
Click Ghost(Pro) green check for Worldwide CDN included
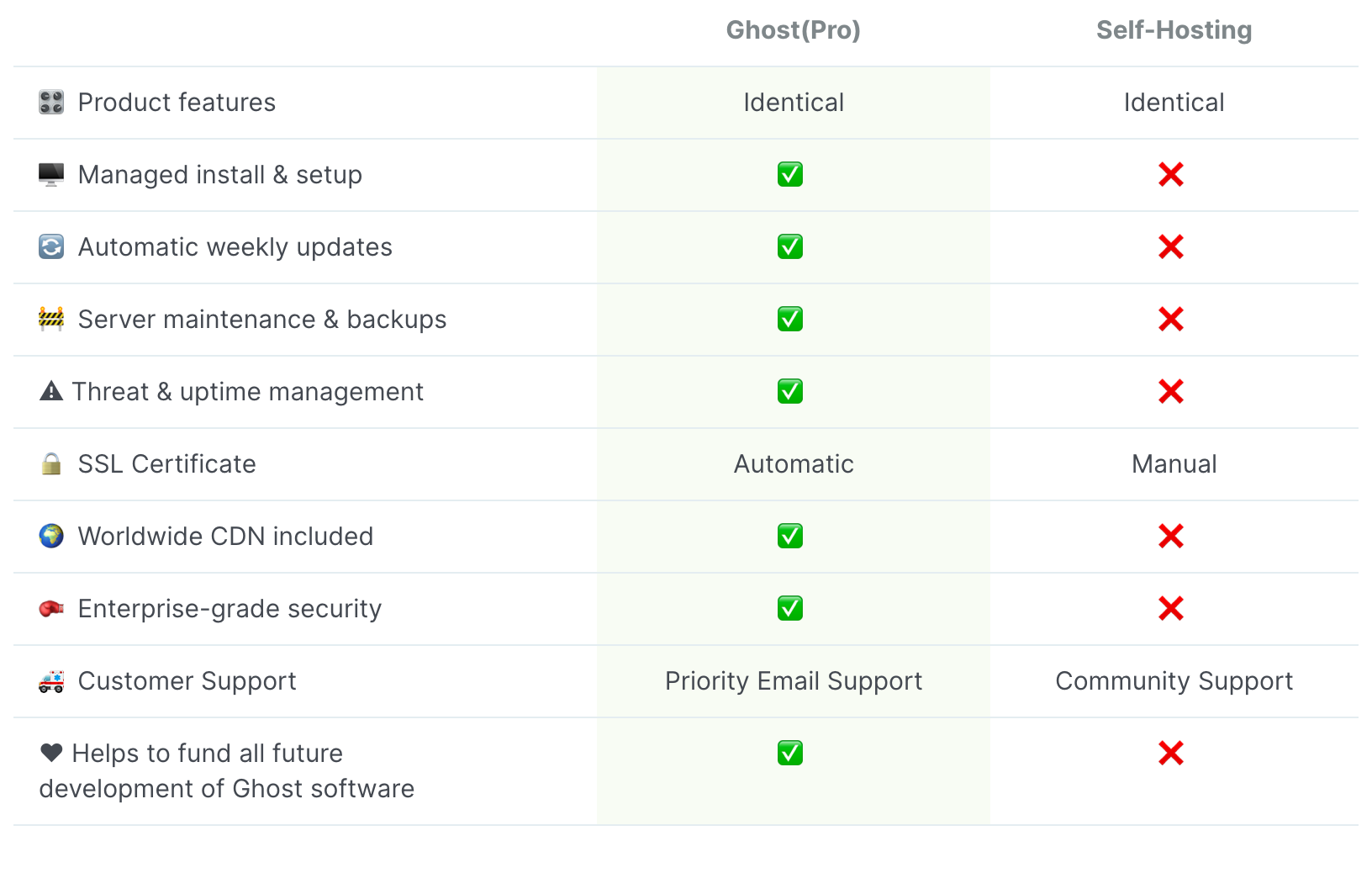[790, 537]
